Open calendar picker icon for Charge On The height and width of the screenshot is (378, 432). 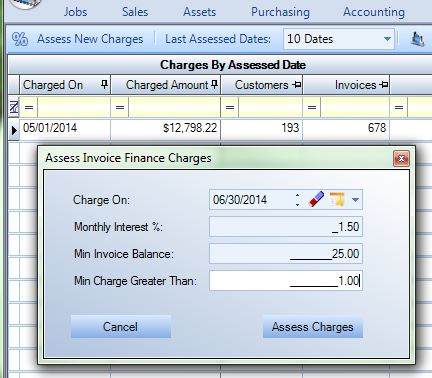(337, 199)
